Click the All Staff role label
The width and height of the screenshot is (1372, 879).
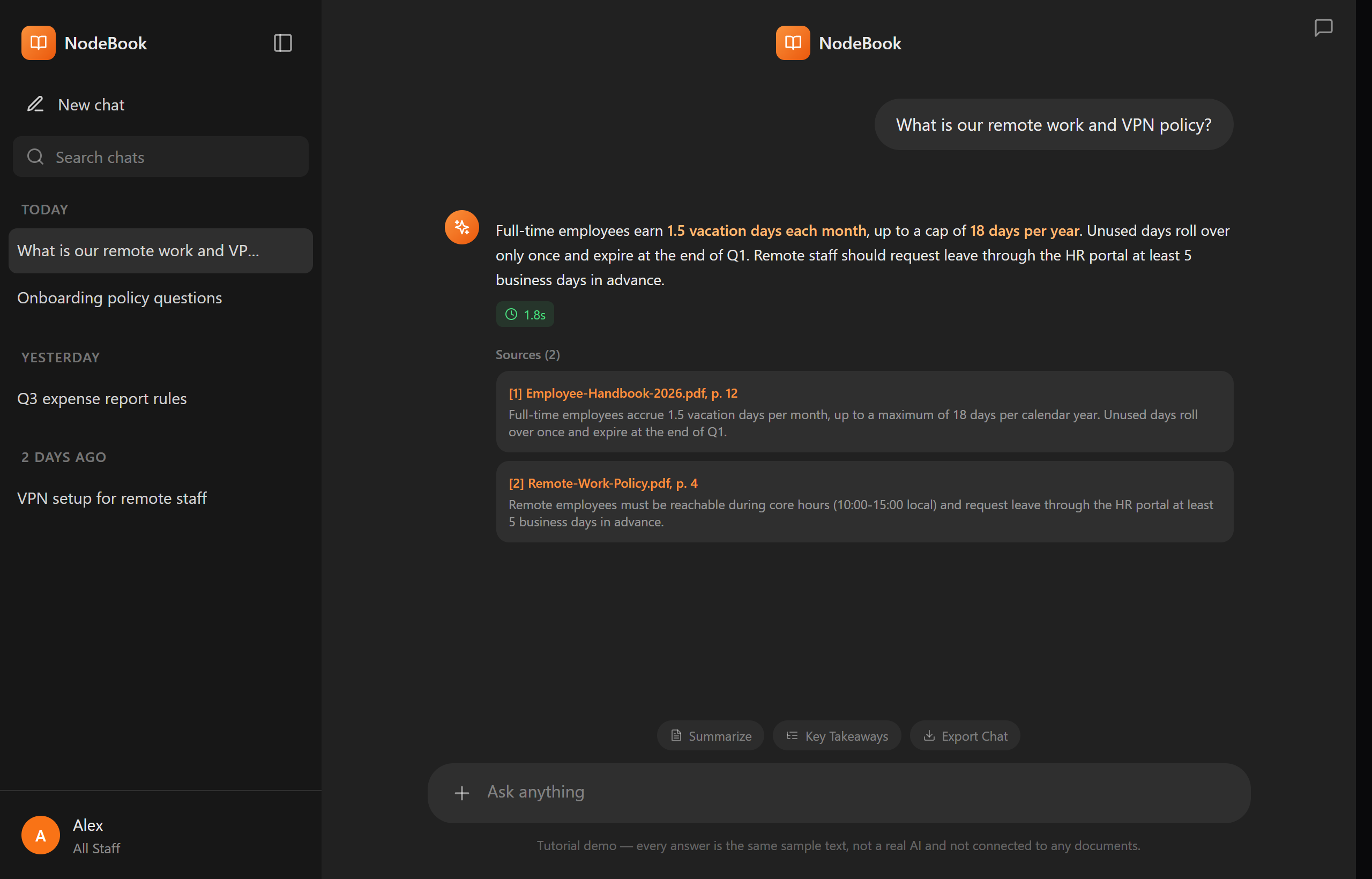point(96,849)
